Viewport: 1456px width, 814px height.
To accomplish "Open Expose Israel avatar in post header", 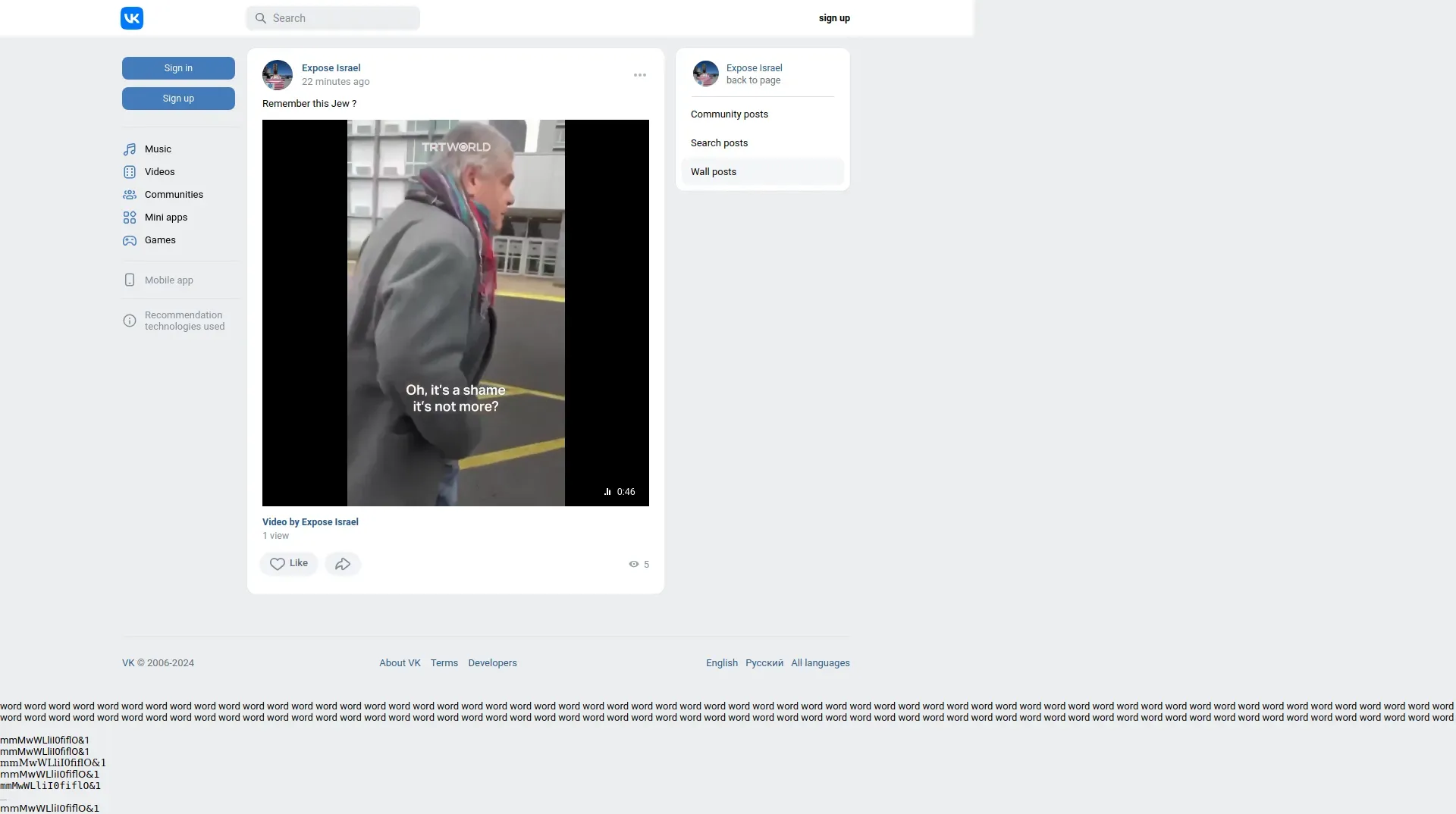I will tap(278, 75).
